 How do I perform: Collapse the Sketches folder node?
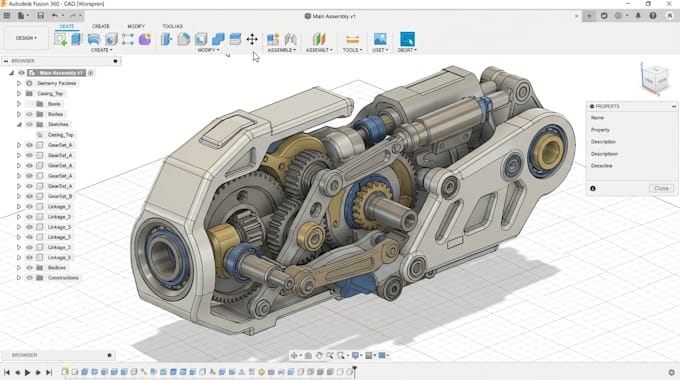[19, 124]
